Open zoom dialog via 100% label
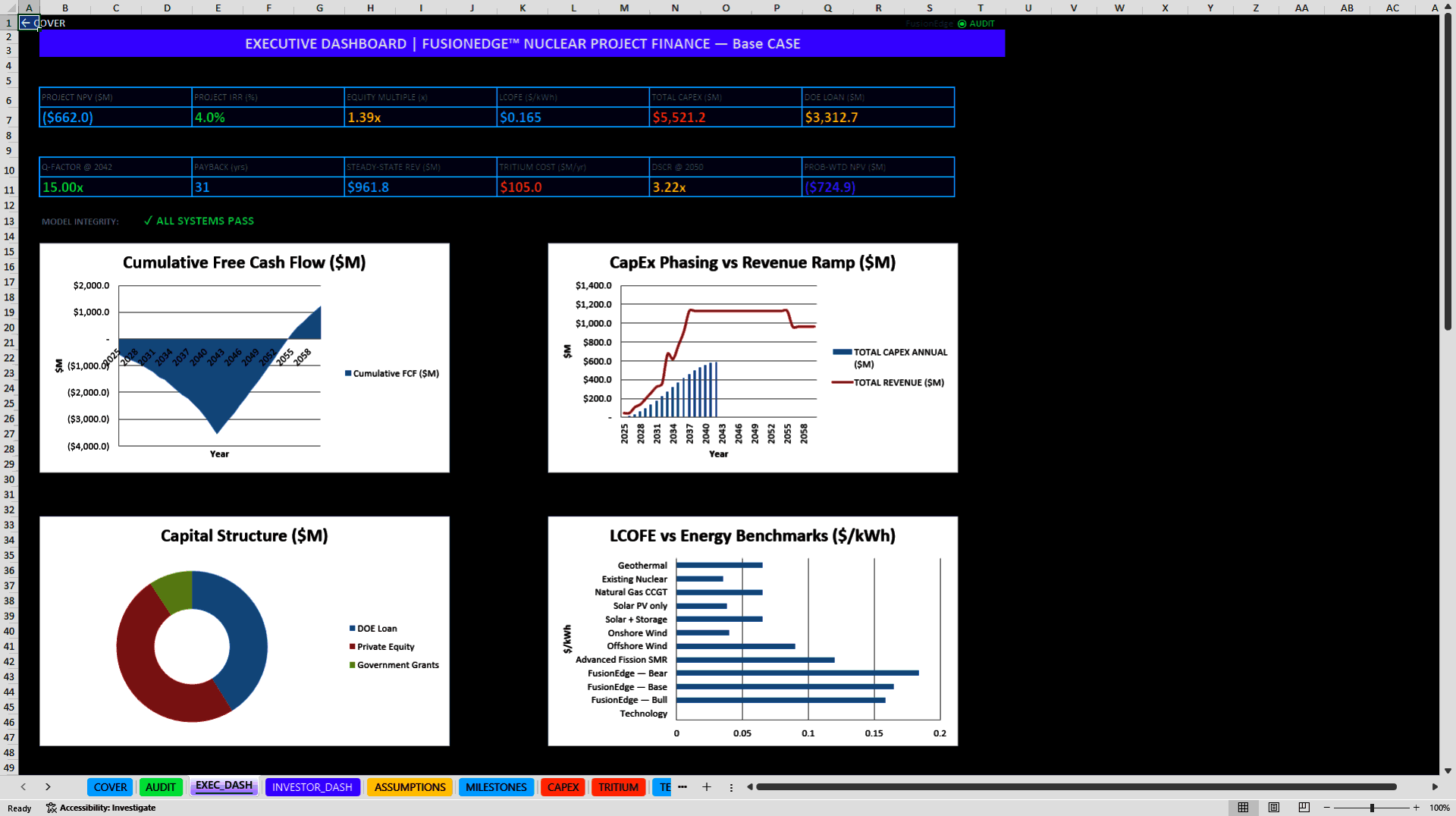Viewport: 1456px width, 816px height. click(x=1439, y=808)
